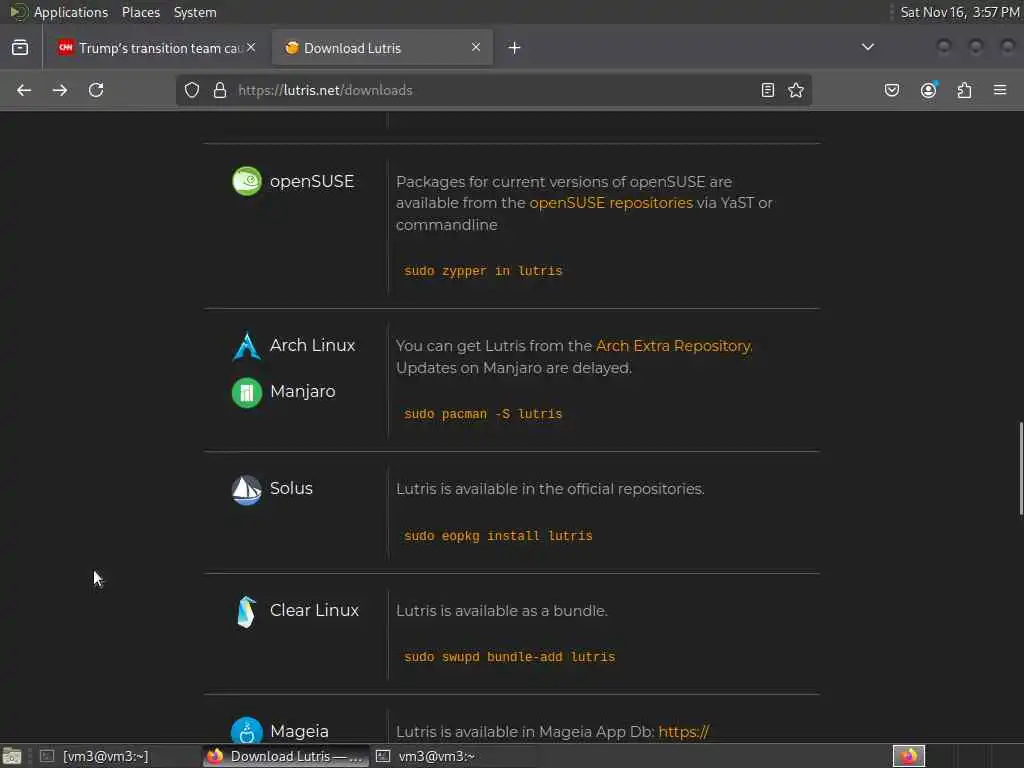Click the Clear Linux logo icon

coord(247,611)
